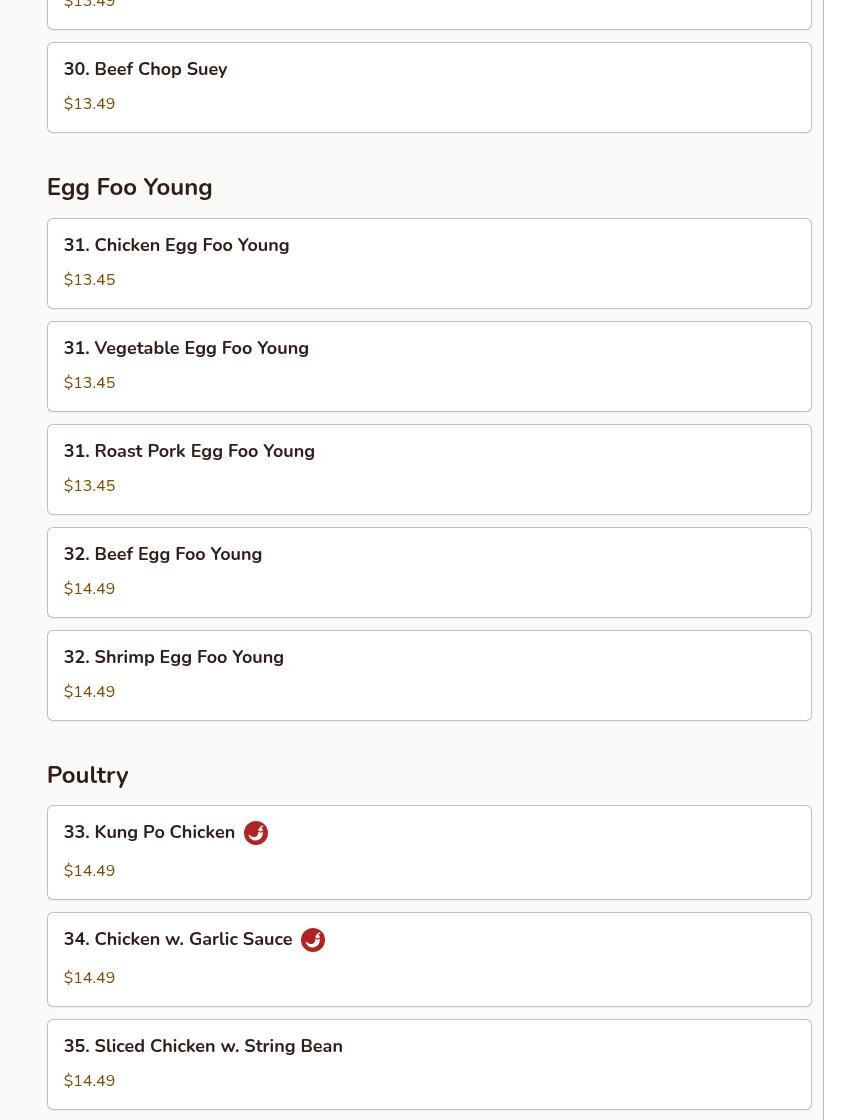The height and width of the screenshot is (1120, 844).
Task: Click the Egg Foo Young section heading
Action: point(130,188)
